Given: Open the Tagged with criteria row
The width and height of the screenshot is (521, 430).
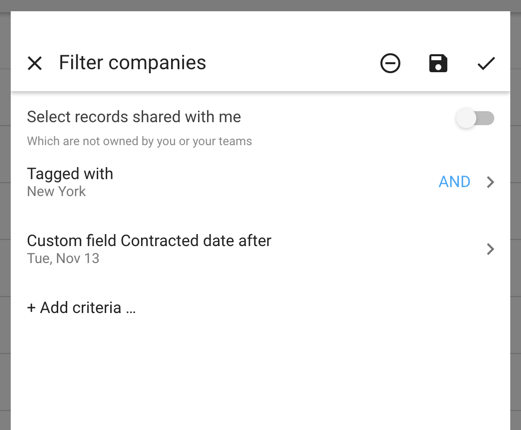Looking at the screenshot, I should 260,182.
